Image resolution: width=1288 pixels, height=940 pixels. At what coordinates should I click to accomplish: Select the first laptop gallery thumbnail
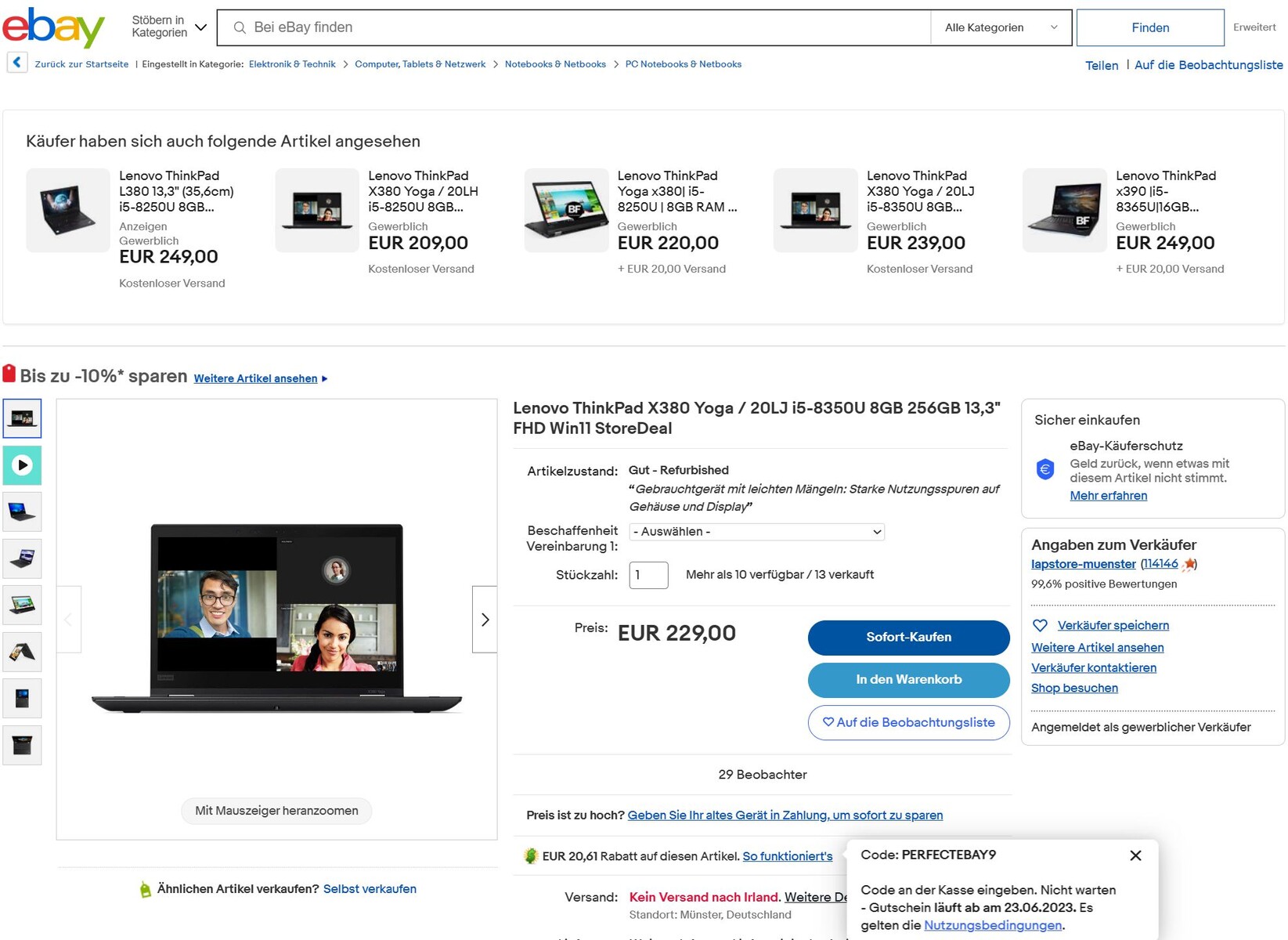click(22, 418)
